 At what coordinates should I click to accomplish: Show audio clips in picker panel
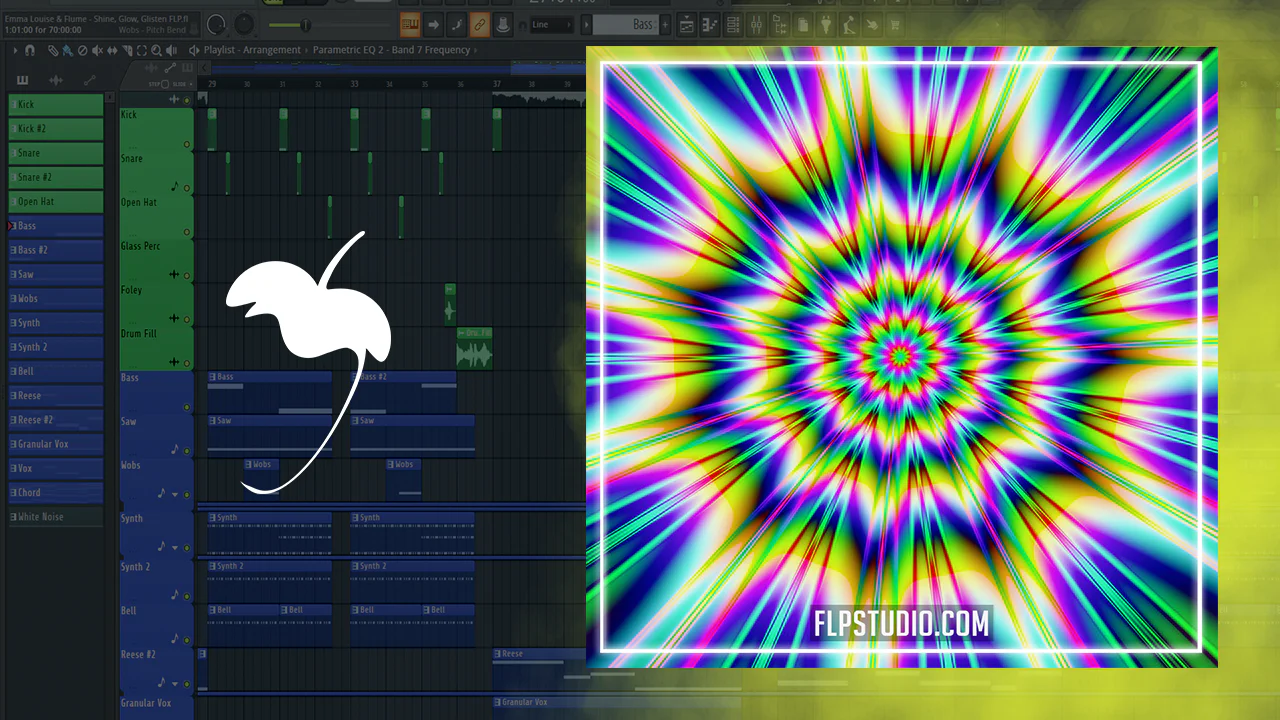[x=56, y=80]
